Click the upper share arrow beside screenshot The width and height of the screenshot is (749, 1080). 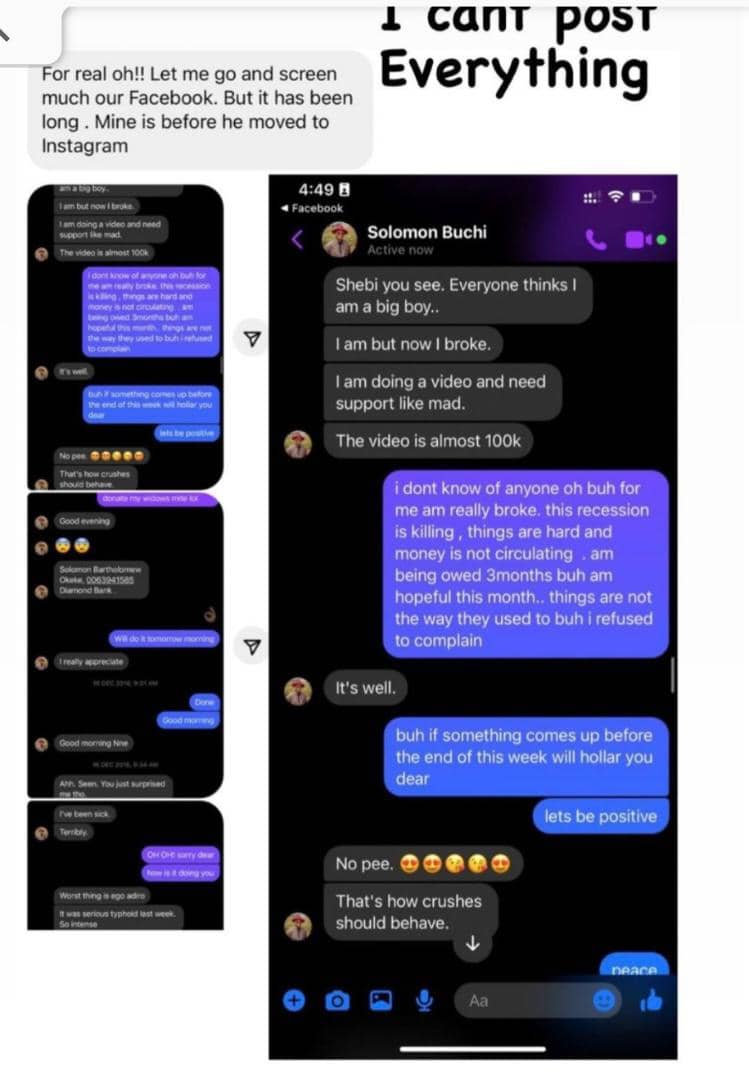[x=253, y=338]
